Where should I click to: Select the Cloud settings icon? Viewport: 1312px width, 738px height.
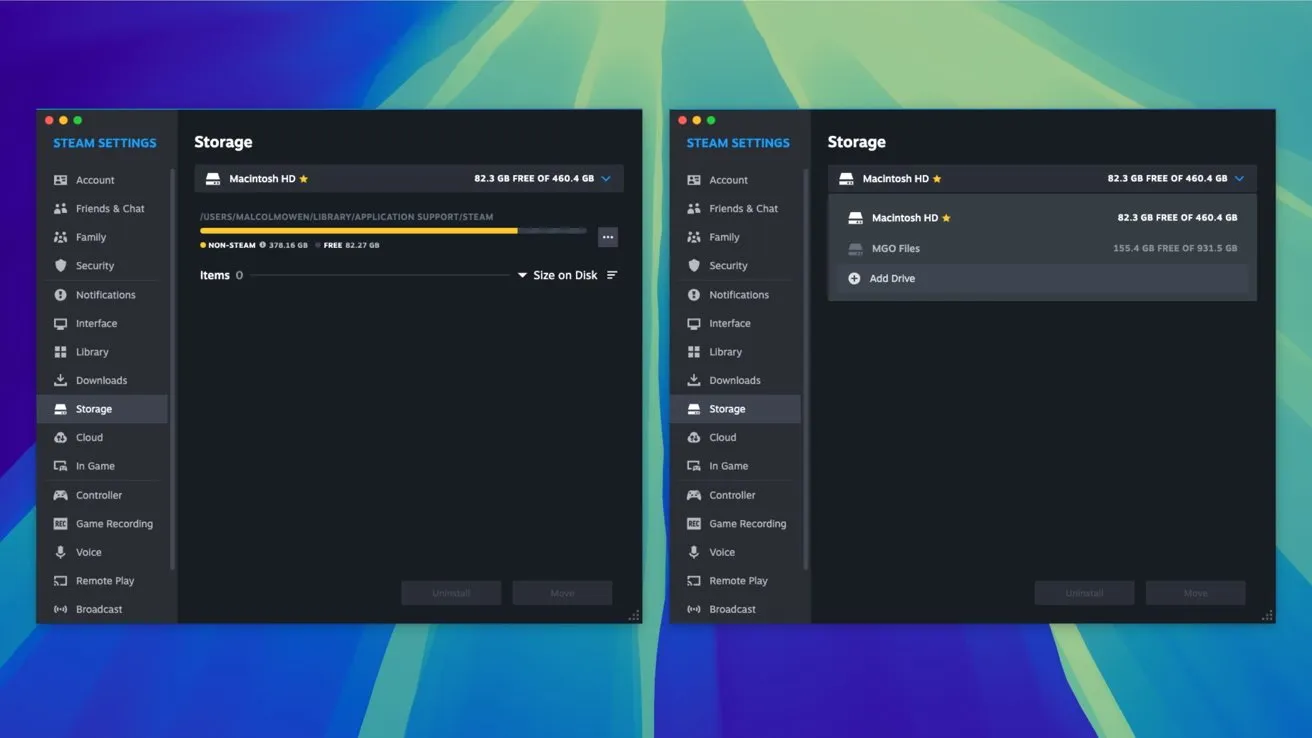click(x=63, y=437)
